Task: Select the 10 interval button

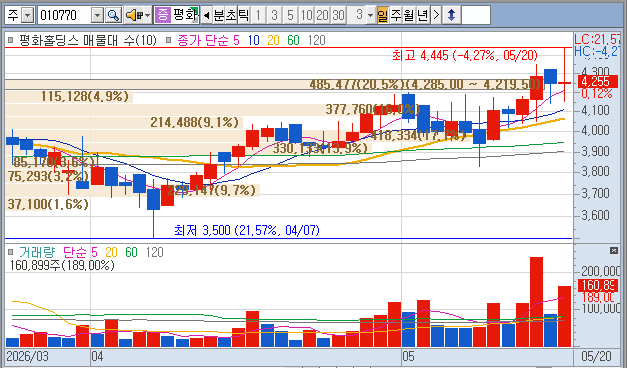Action: click(x=306, y=16)
